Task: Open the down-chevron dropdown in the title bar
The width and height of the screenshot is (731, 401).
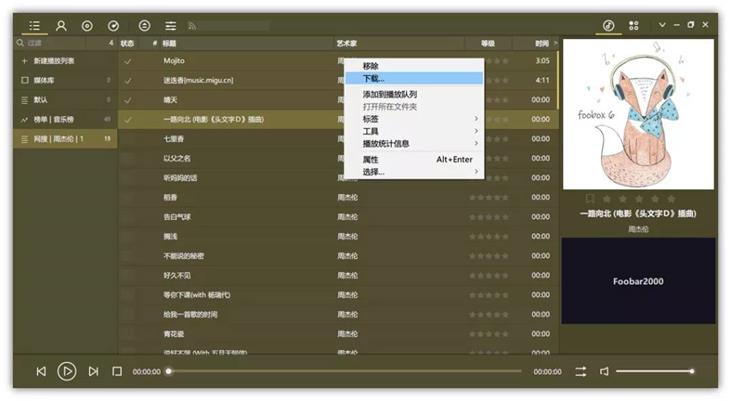Action: coord(662,25)
